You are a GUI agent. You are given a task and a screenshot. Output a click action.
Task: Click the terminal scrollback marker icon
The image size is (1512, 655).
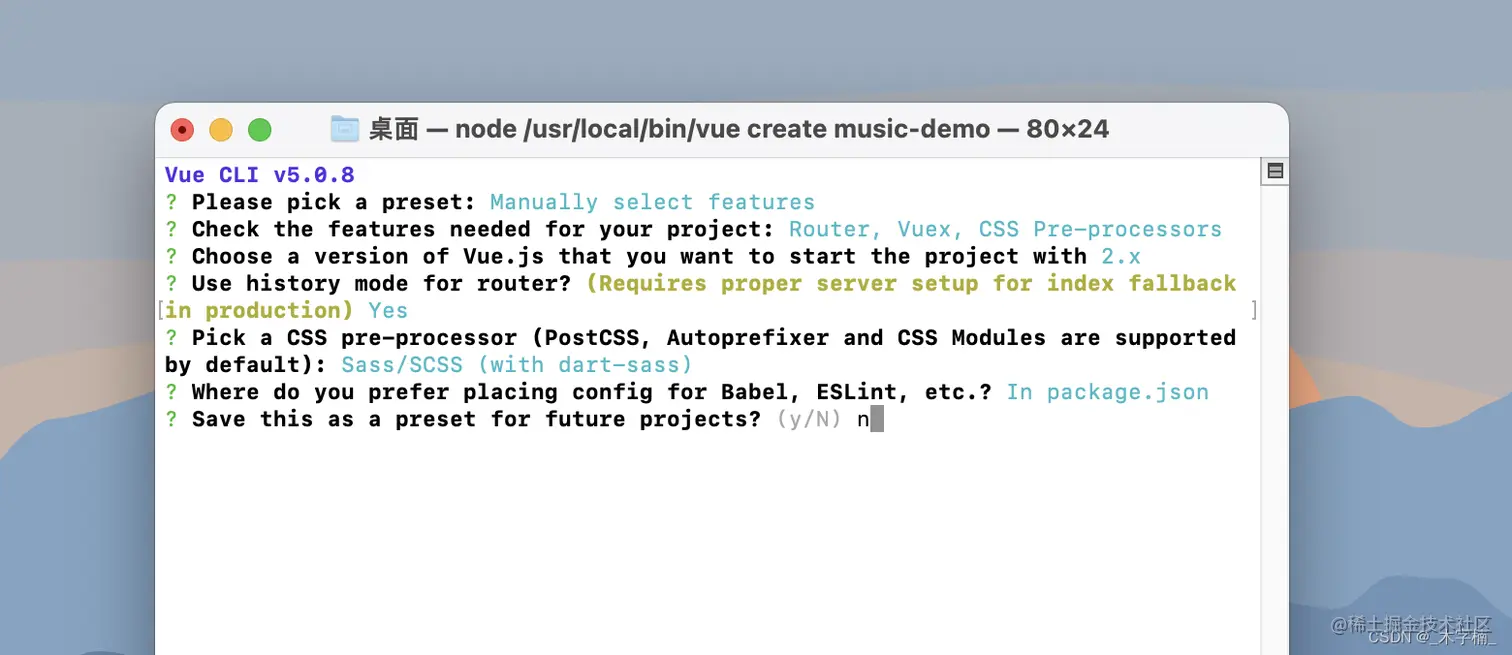pos(1275,171)
